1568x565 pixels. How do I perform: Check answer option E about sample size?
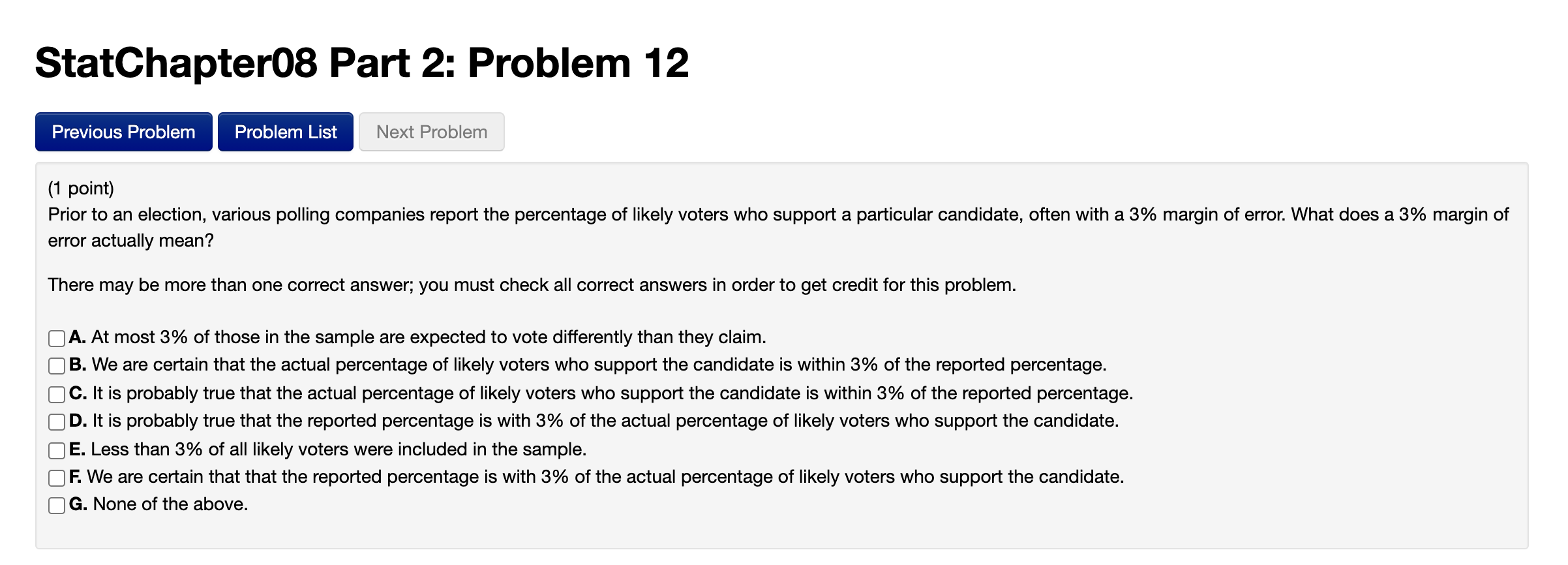pos(55,449)
